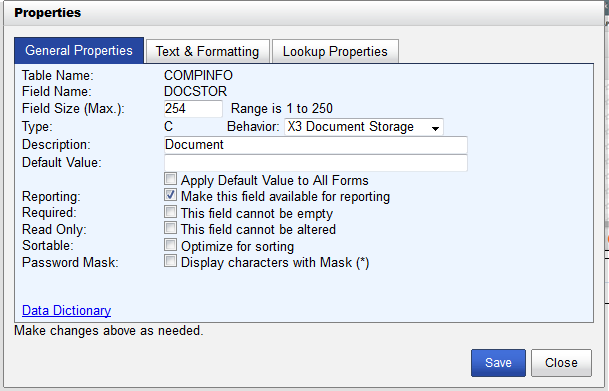Click the 'Sortable:' label
Screen dimensions: 609x391
[48, 246]
